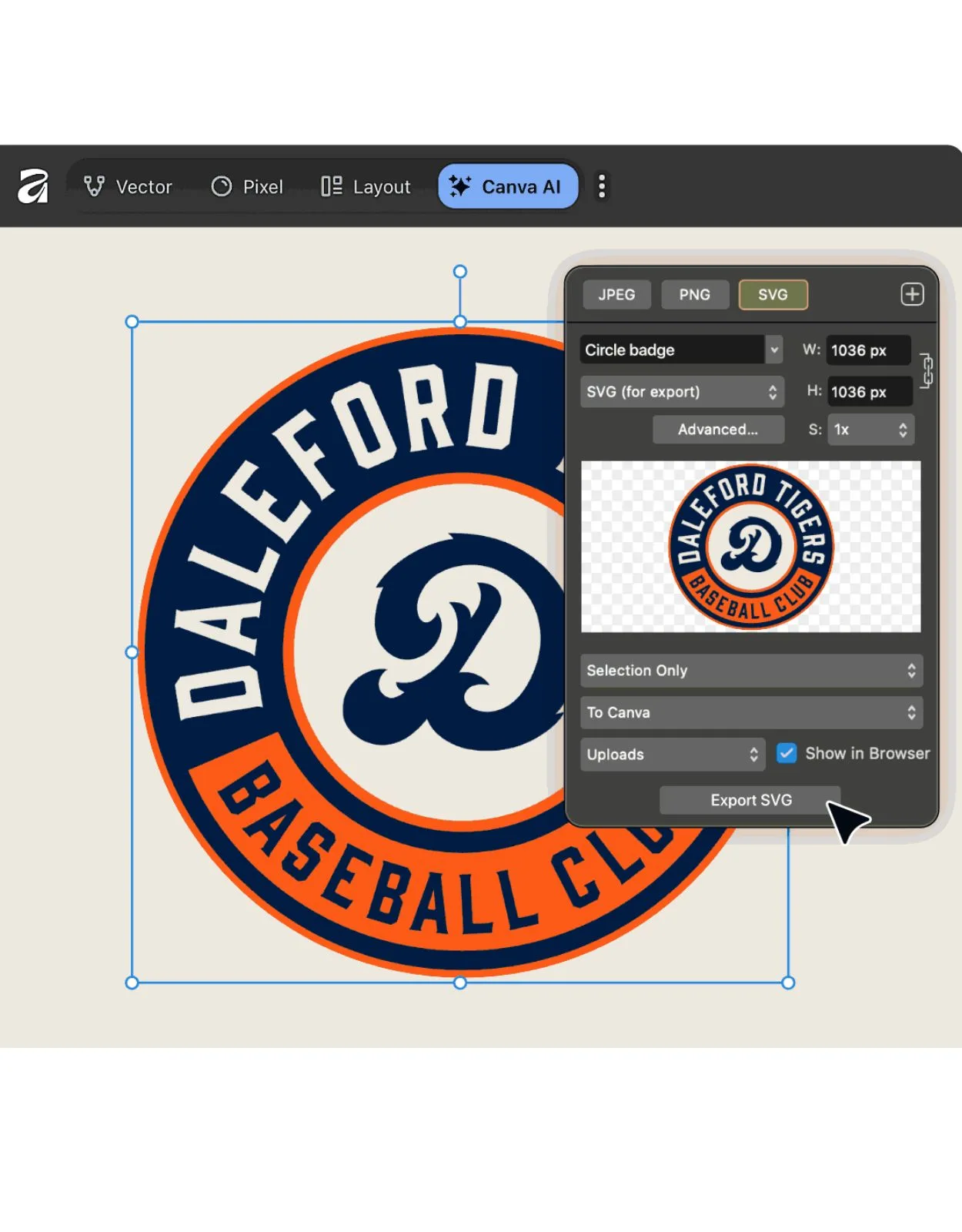This screenshot has width=962, height=1232.
Task: Open the Selection Only area dropdown
Action: 751,671
